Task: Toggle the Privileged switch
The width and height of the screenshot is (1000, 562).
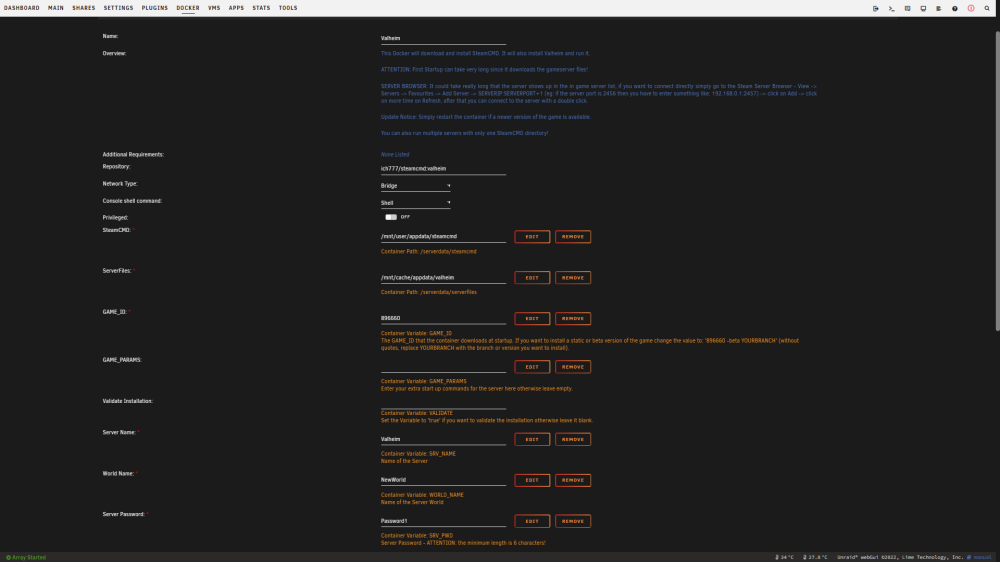Action: 391,217
